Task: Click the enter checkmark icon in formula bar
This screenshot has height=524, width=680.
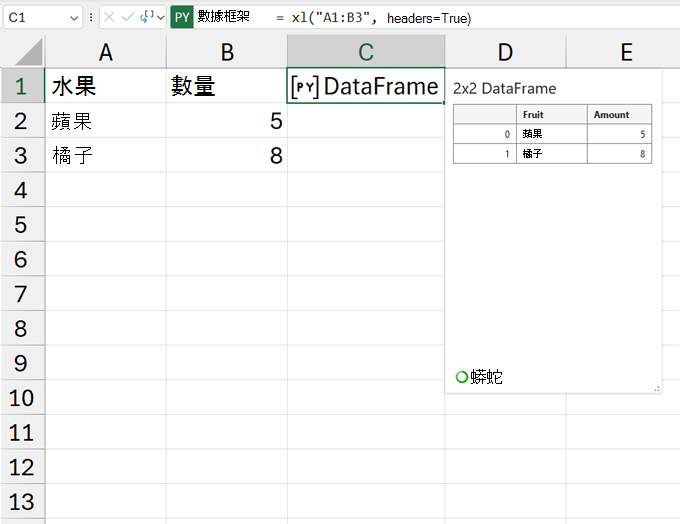Action: click(x=128, y=17)
